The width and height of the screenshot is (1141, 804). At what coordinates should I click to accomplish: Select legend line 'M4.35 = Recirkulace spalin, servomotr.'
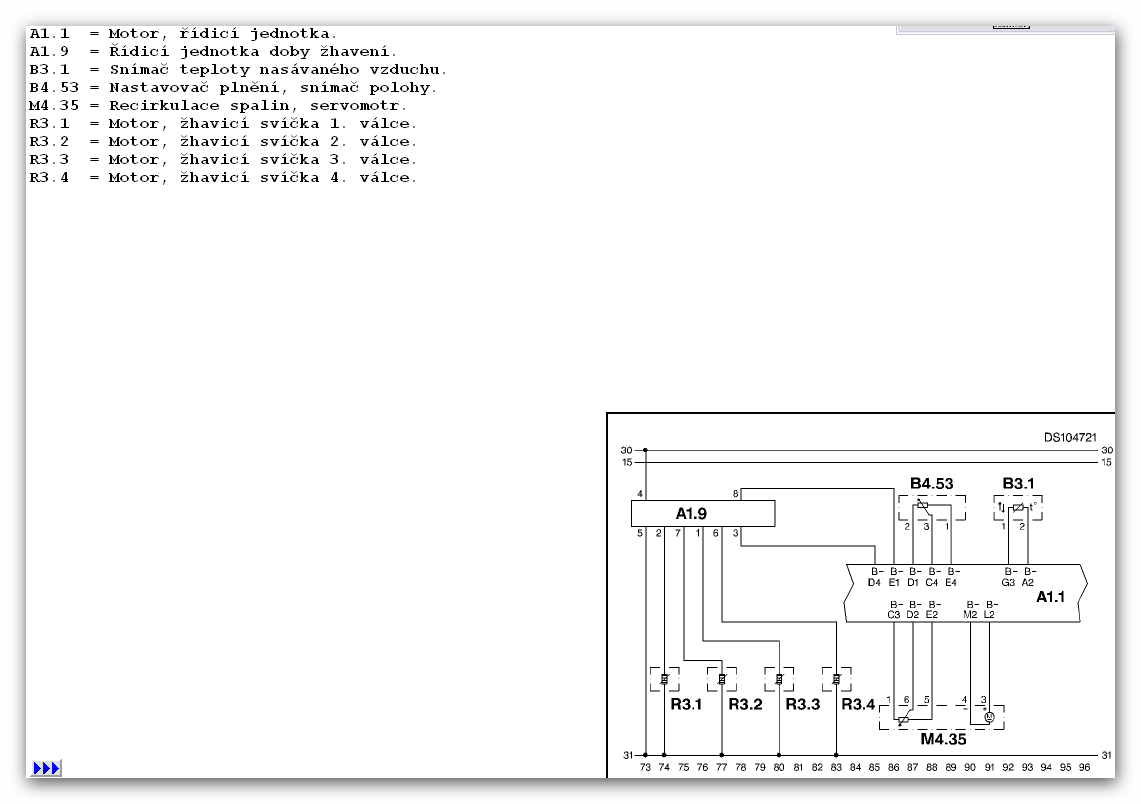click(x=218, y=106)
